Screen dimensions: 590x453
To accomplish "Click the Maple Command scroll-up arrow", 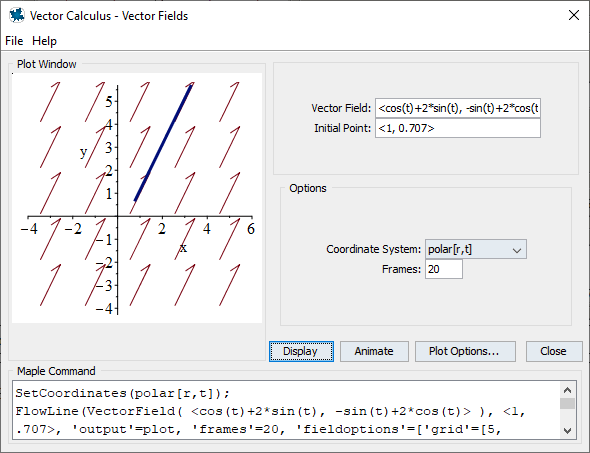I will [567, 390].
